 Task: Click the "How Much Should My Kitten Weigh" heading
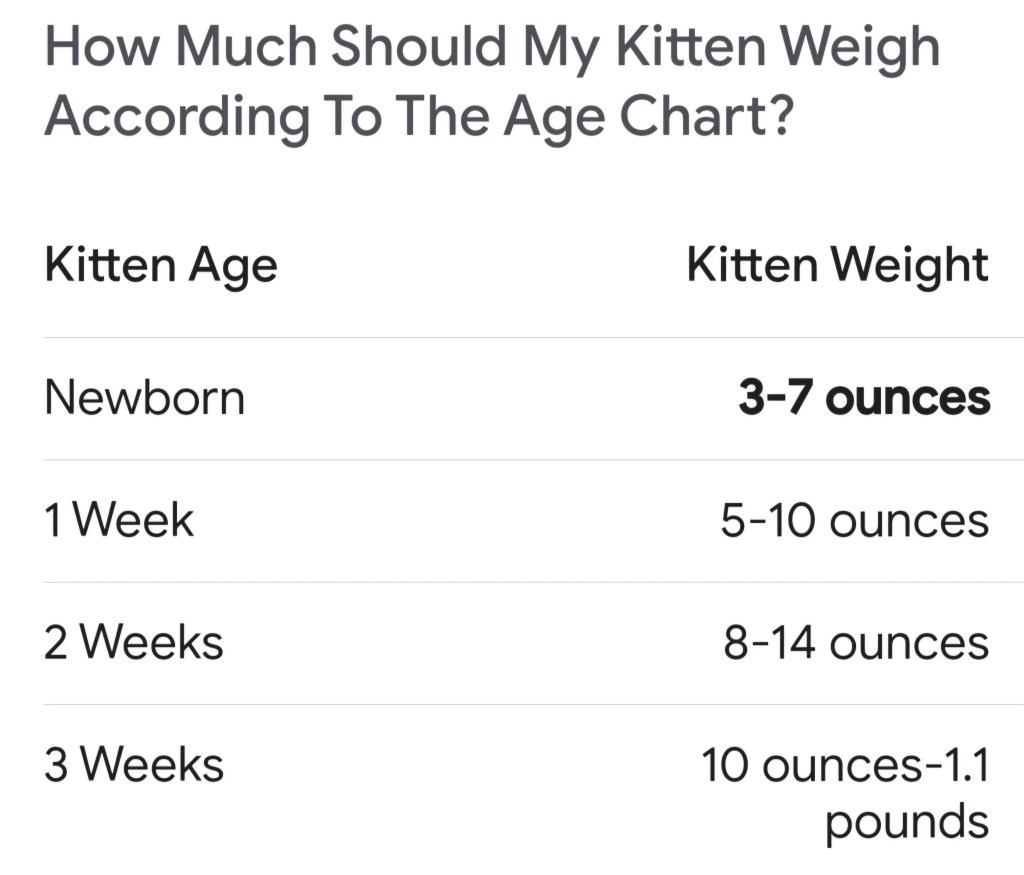tap(492, 47)
